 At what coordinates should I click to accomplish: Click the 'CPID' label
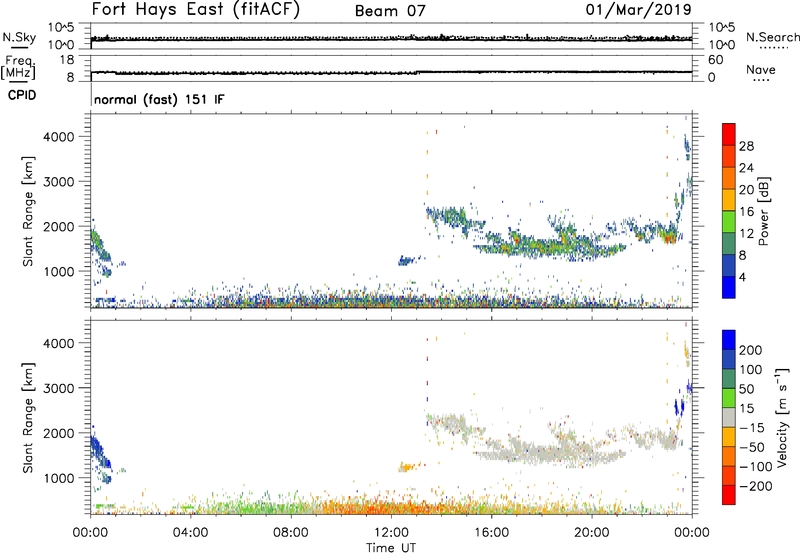tap(22, 95)
